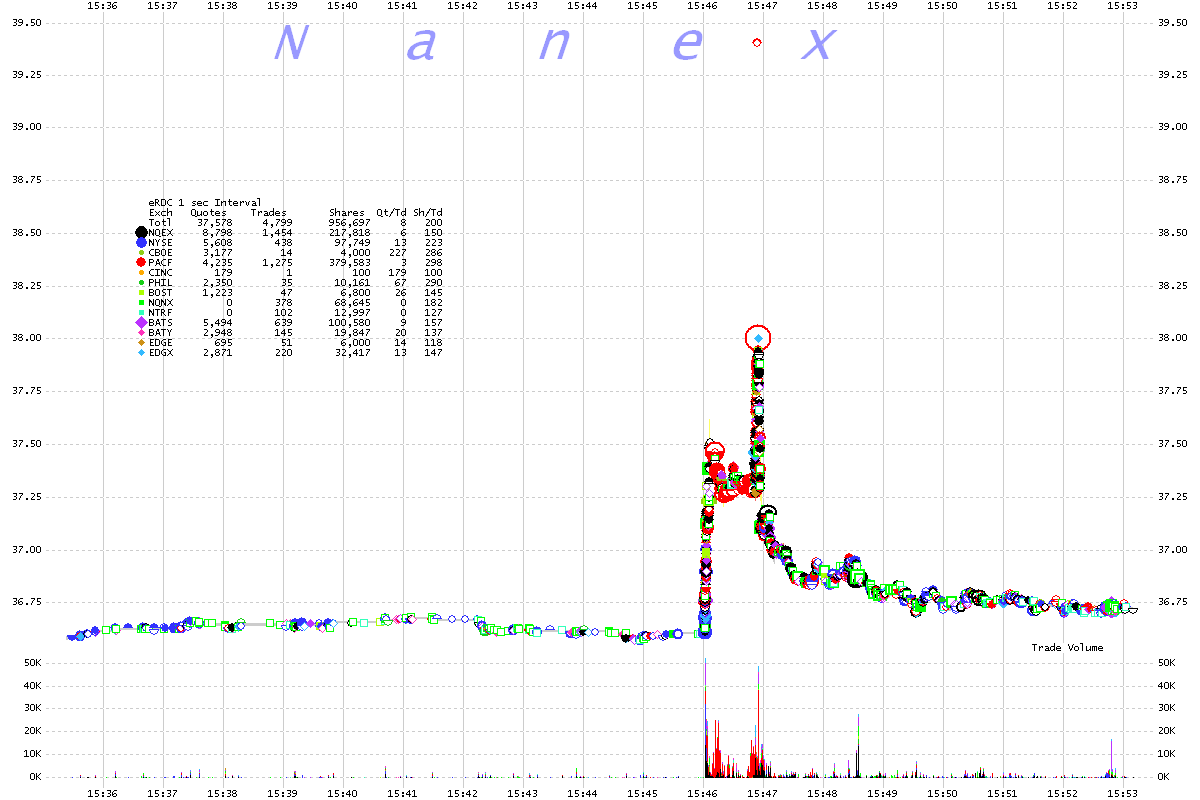Click the black NQEX legend circle

coord(141,232)
